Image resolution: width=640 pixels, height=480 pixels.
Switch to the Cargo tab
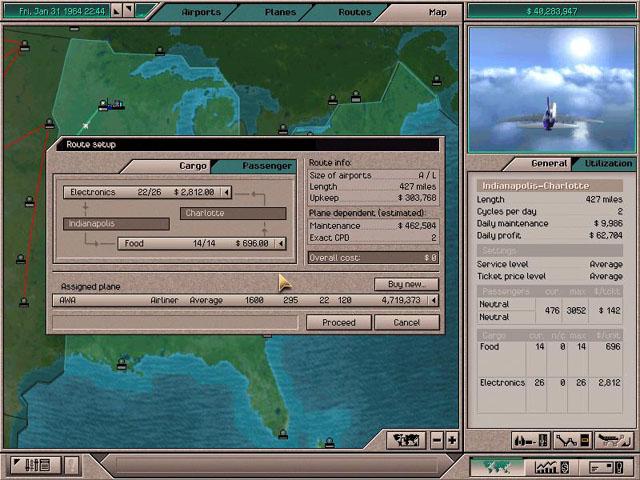point(192,166)
